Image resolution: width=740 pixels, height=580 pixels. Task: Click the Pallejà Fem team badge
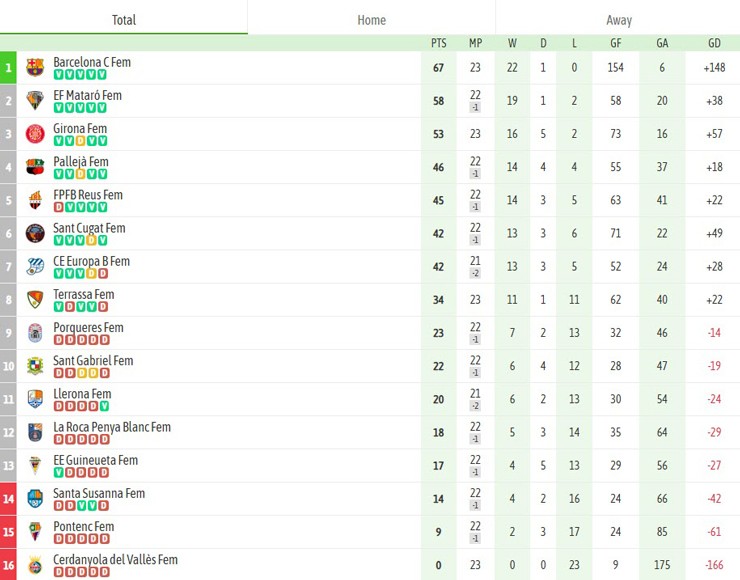coord(35,167)
